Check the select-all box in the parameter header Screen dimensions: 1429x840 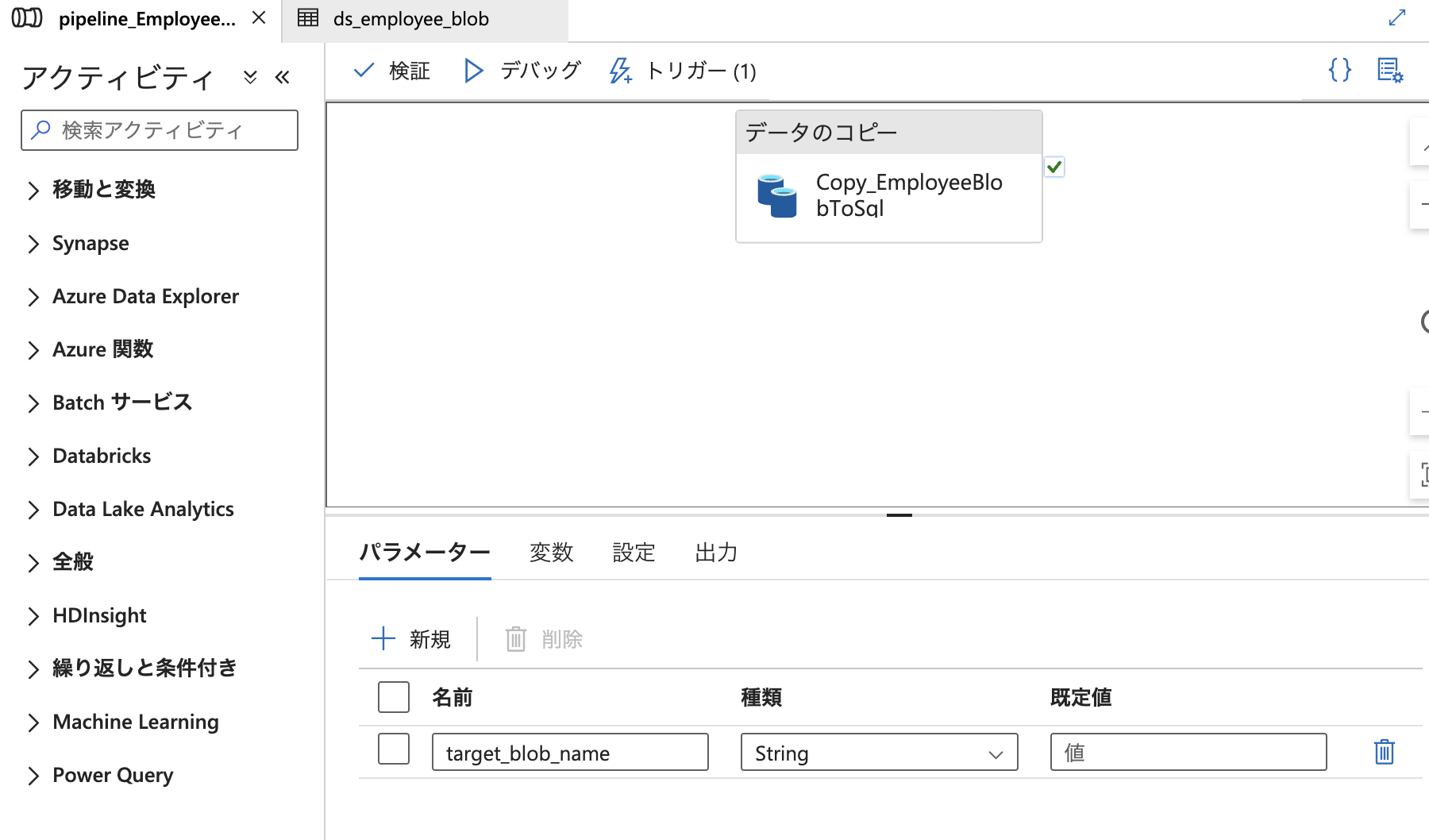point(393,697)
